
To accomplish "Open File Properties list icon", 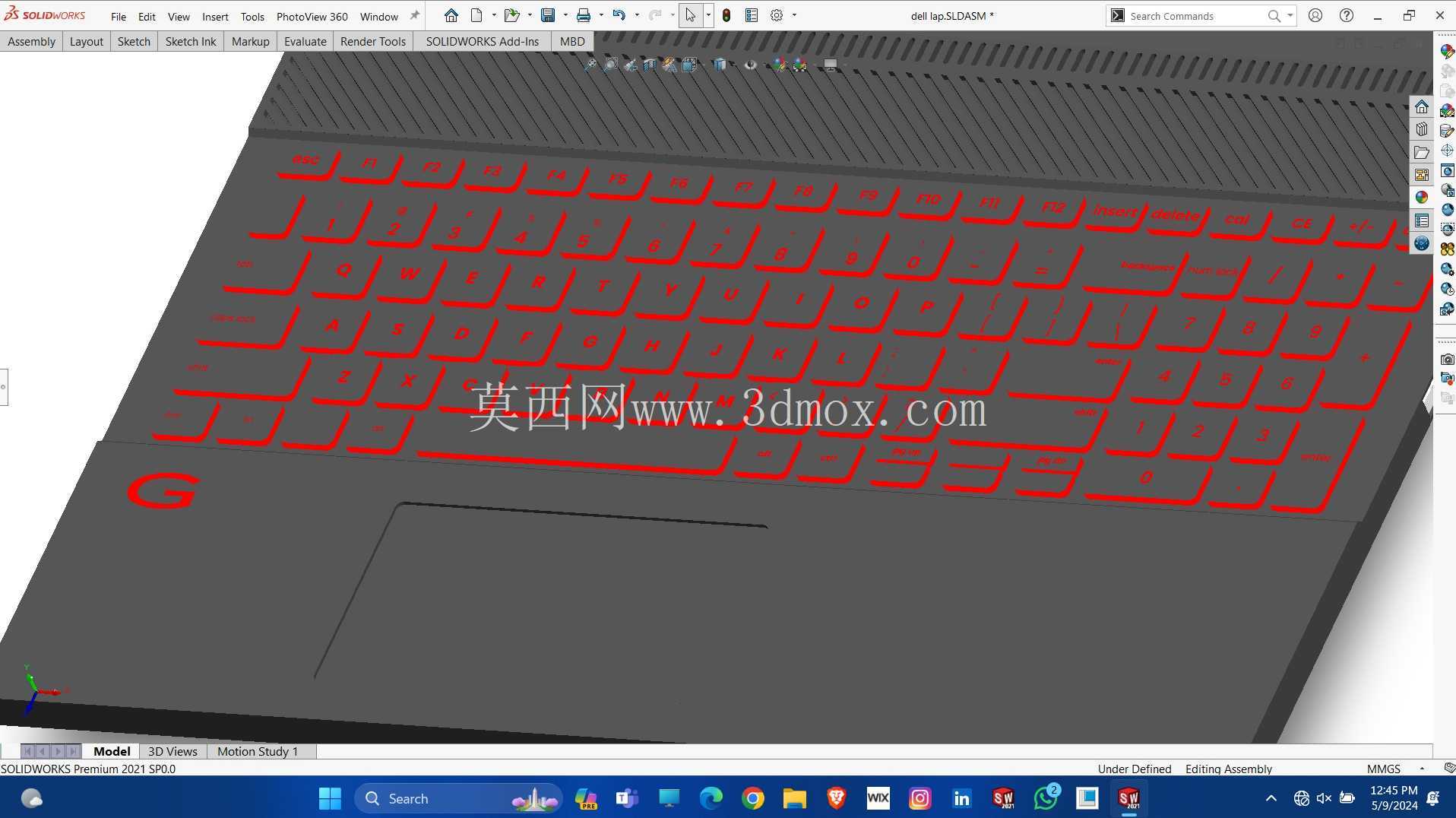I will [x=752, y=15].
